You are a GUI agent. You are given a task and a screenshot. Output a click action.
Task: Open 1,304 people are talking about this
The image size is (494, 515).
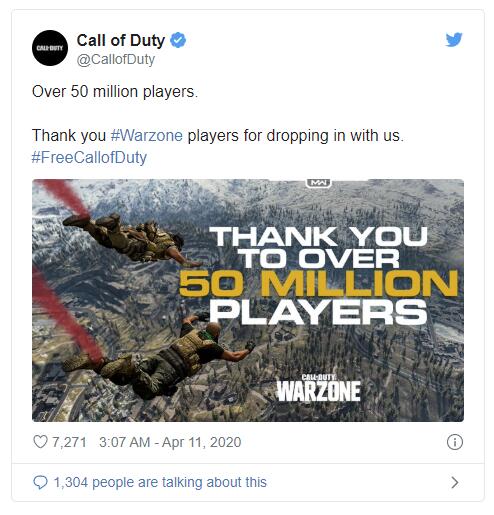(160, 482)
